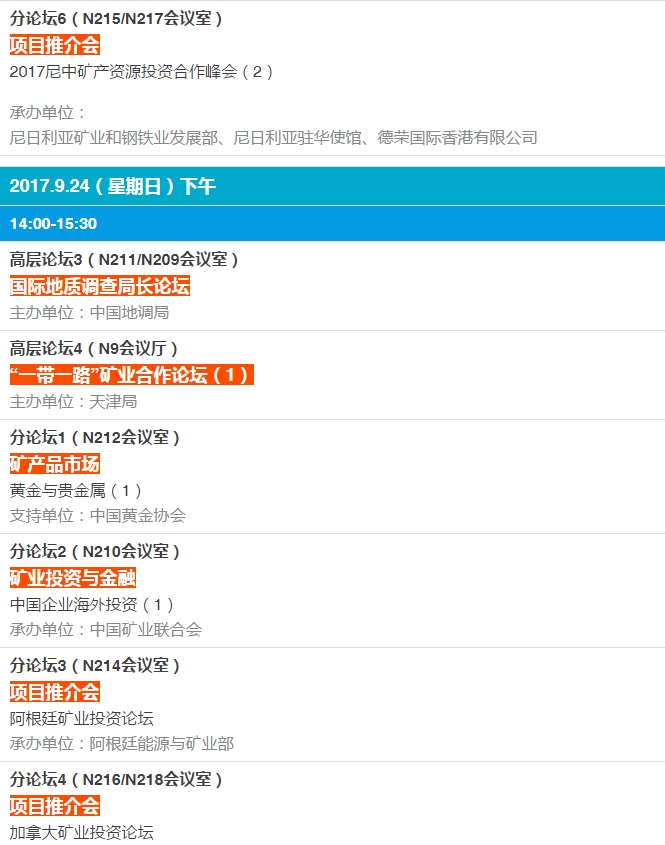Click the 承办单位：阿根廷能源与矿业部 organizer line

pos(122,744)
